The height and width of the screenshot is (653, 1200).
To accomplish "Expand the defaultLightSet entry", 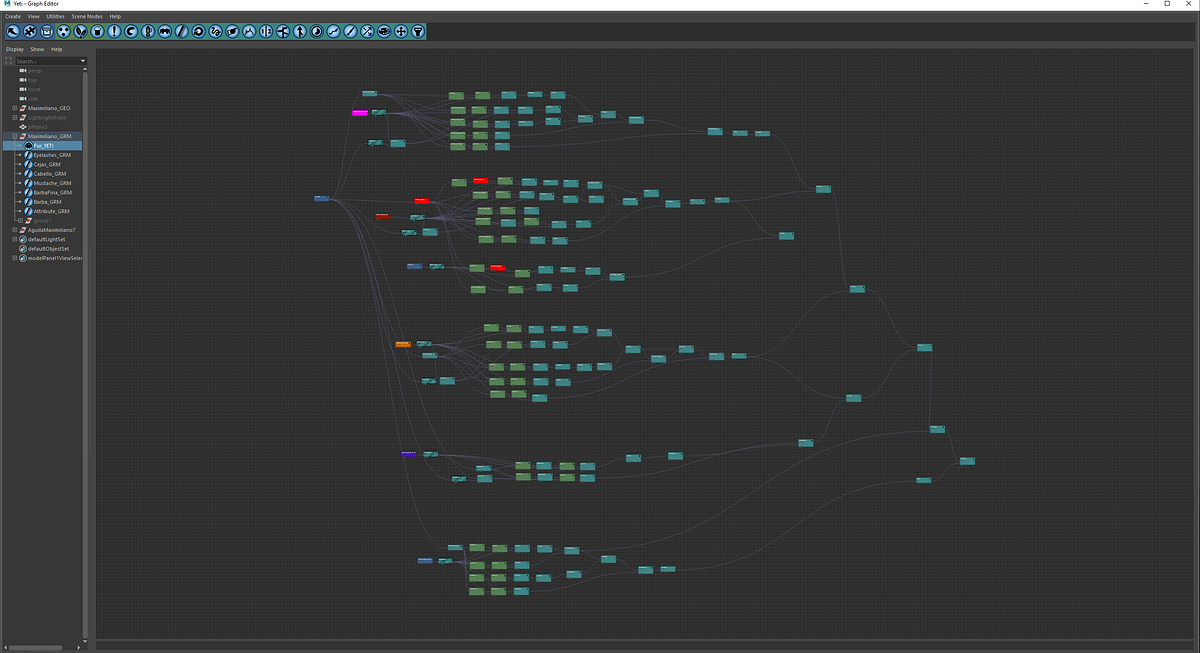I will pyautogui.click(x=15, y=240).
